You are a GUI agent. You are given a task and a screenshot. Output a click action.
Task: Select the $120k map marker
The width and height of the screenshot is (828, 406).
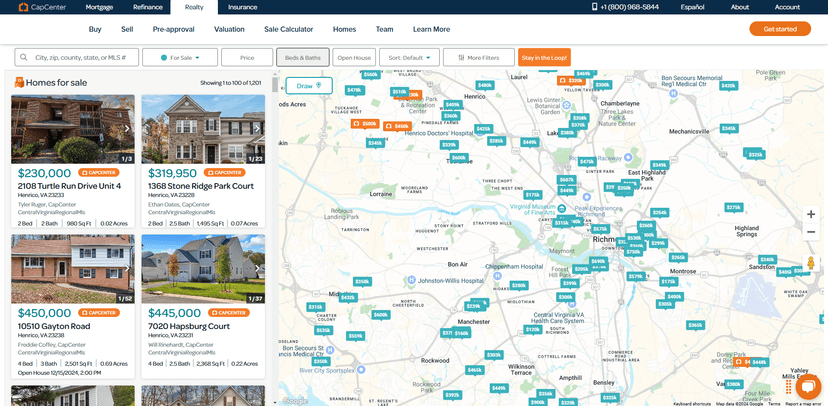533,329
